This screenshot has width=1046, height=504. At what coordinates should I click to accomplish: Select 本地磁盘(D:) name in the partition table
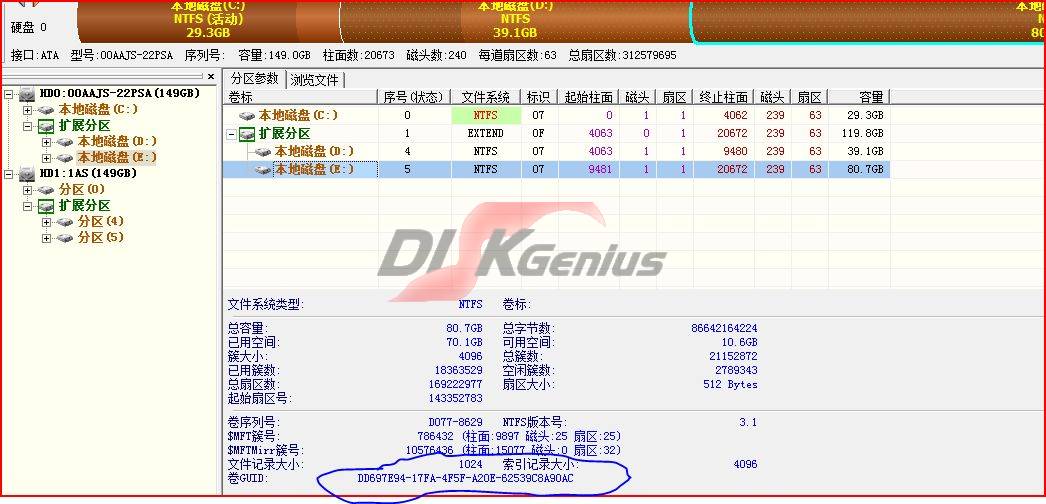[314, 151]
